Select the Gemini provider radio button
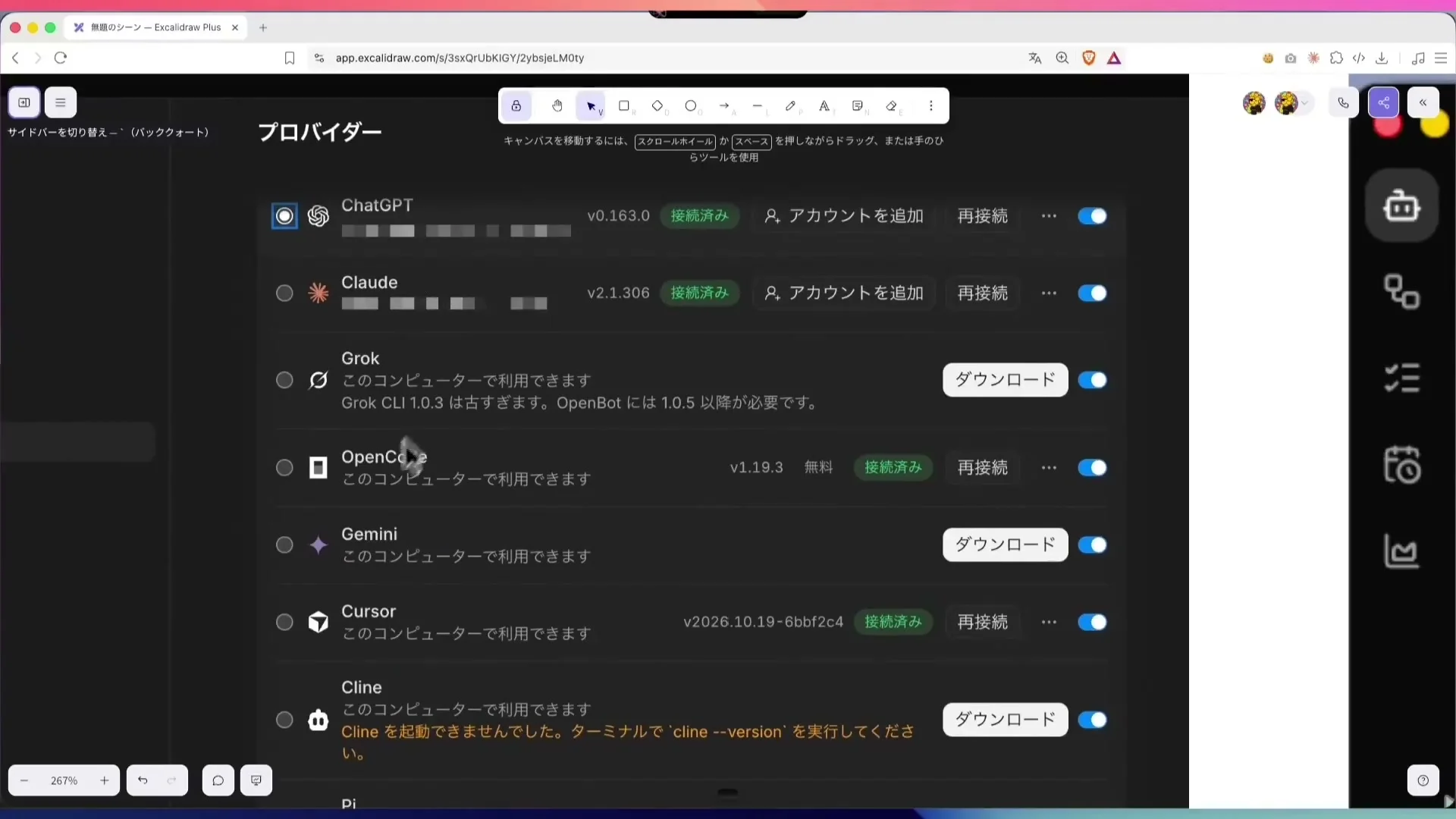This screenshot has width=1456, height=819. click(x=284, y=545)
